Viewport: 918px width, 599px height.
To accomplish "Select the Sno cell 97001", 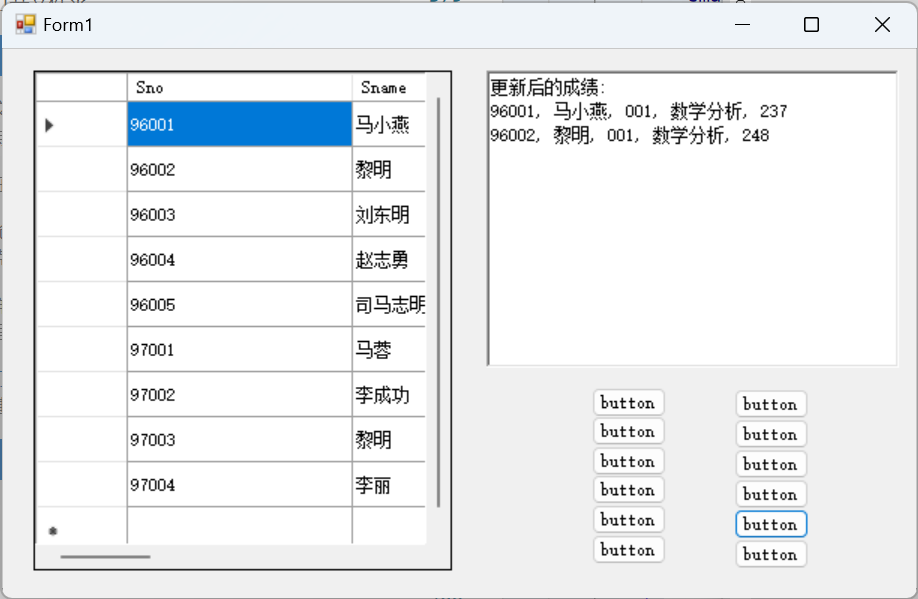I will pos(239,350).
